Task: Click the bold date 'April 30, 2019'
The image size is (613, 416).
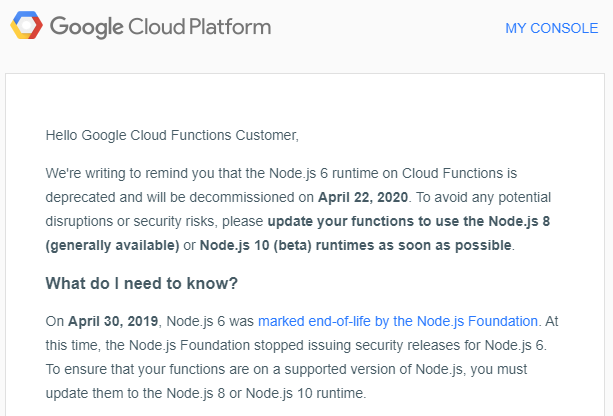Action: coord(113,321)
